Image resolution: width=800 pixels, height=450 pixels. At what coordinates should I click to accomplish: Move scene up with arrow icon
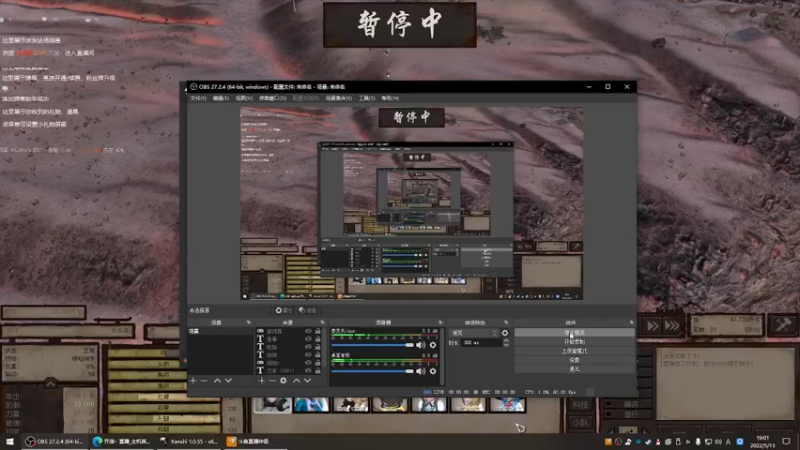click(217, 381)
